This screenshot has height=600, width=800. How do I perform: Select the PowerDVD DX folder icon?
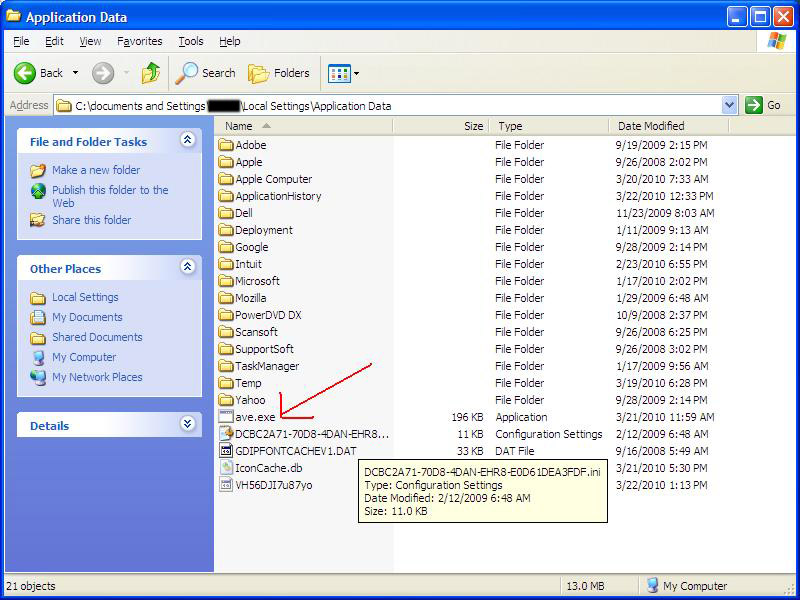(226, 315)
